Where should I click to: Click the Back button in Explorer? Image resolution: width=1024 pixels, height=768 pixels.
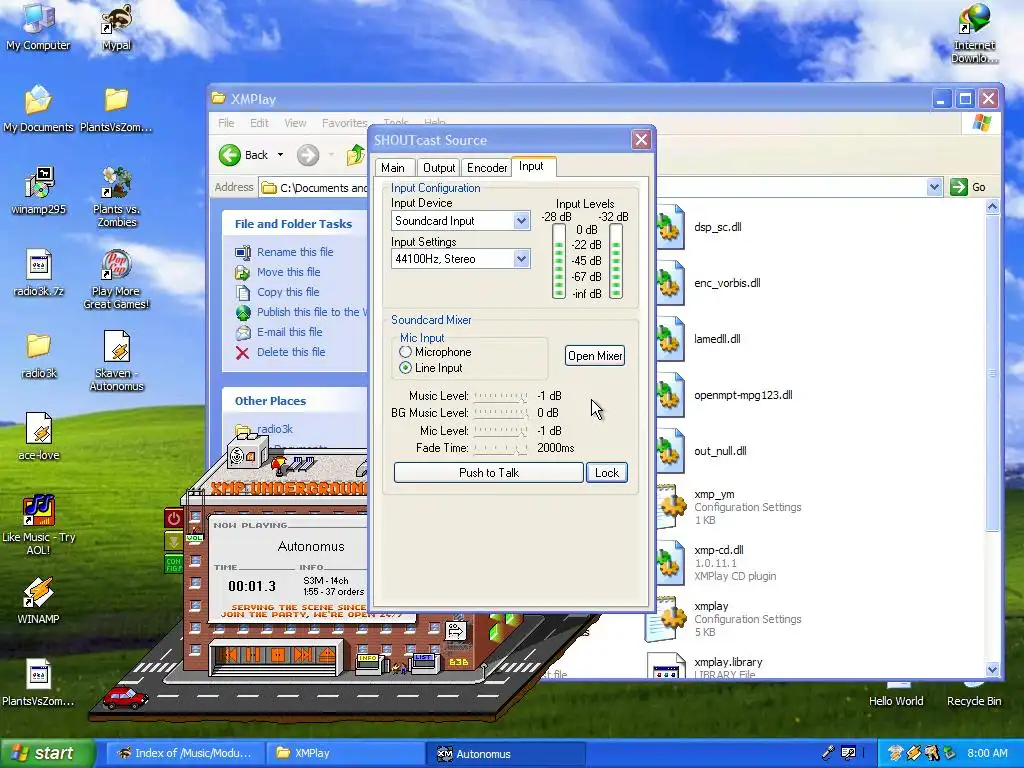tap(244, 155)
